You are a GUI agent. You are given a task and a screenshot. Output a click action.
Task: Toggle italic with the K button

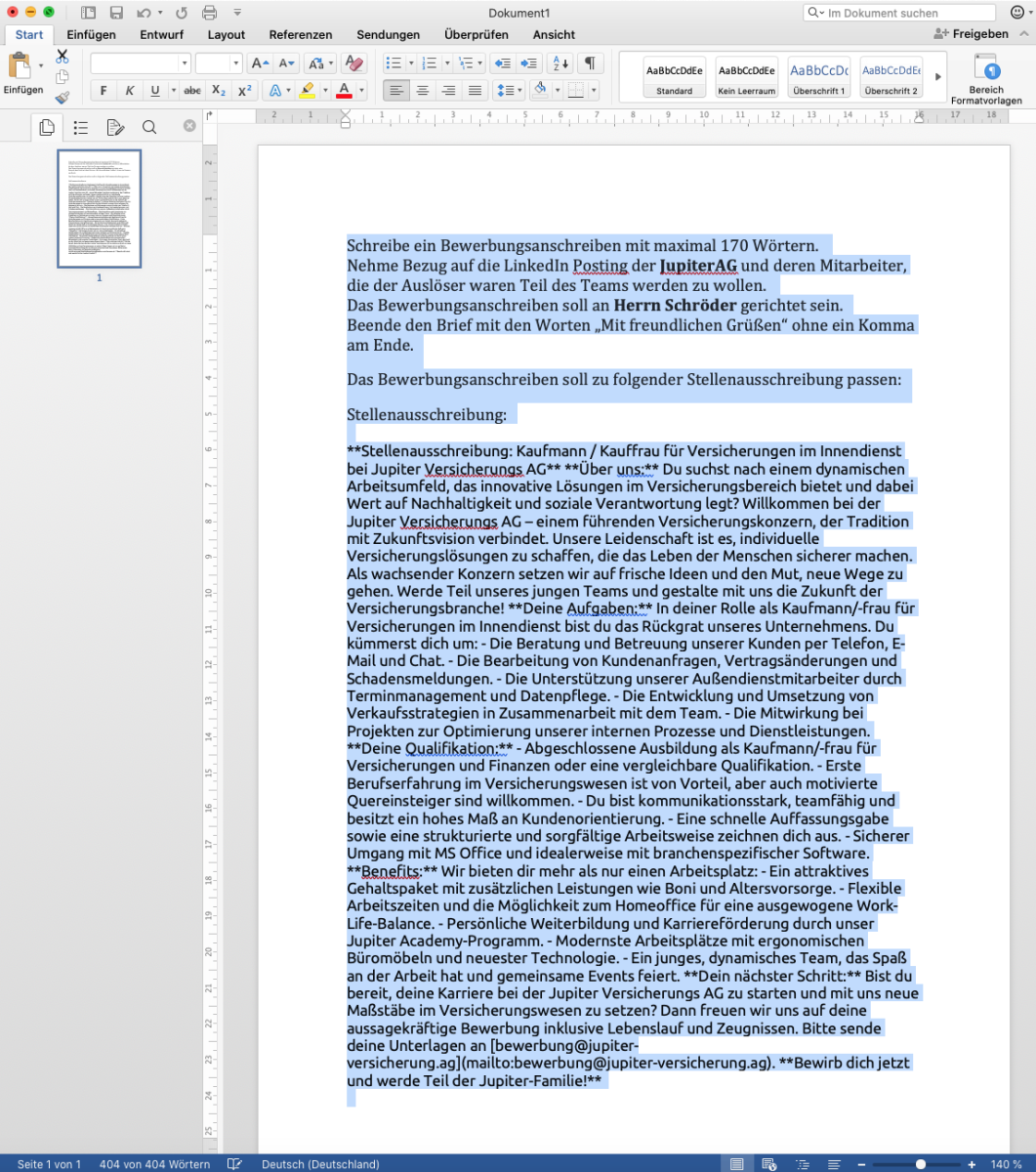click(x=129, y=91)
